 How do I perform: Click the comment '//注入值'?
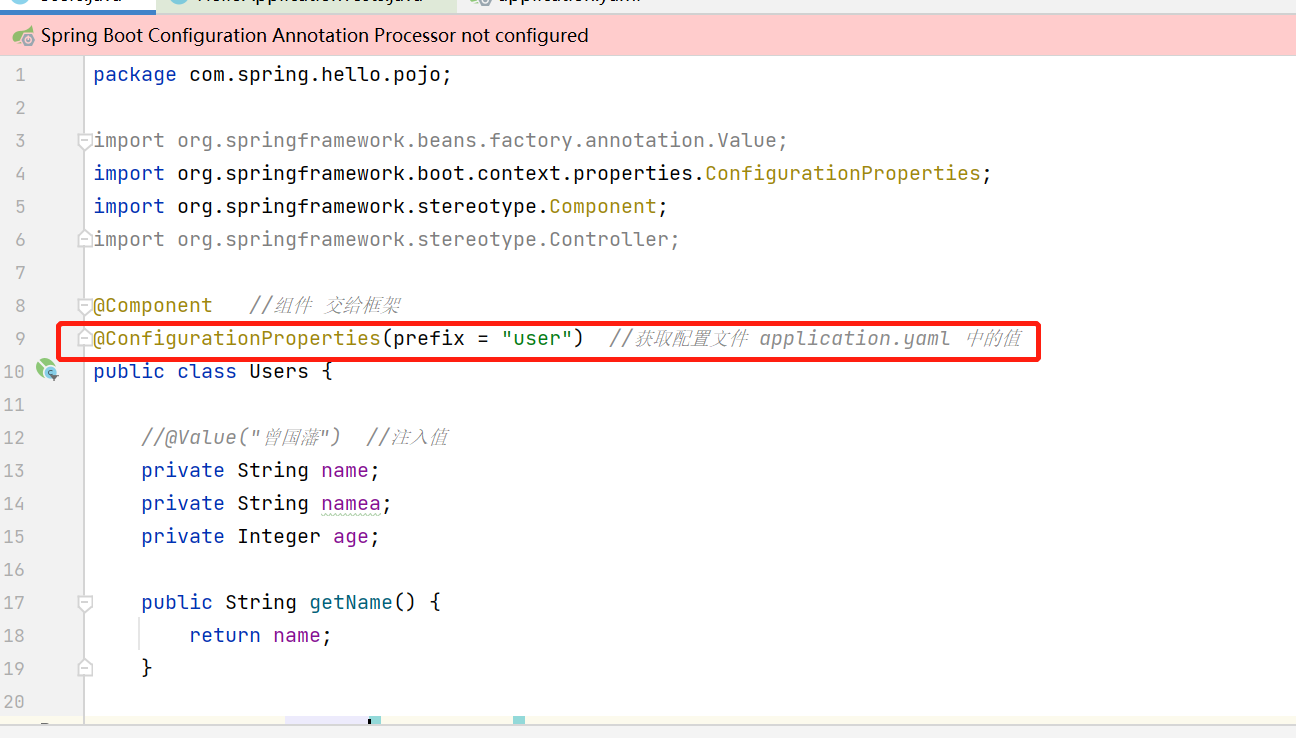coord(407,437)
